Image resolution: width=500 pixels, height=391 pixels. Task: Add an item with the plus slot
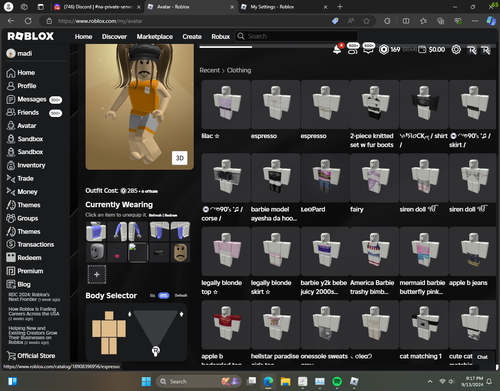tap(97, 274)
